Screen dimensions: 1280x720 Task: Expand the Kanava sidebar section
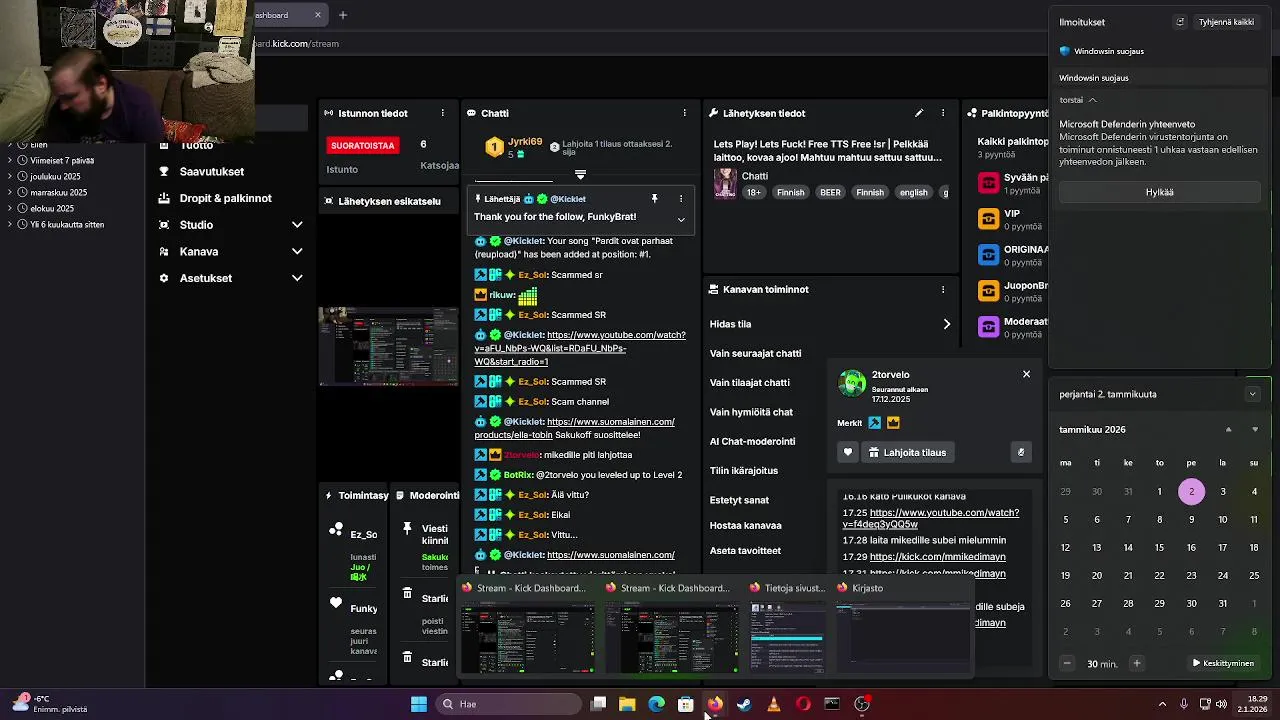(x=297, y=252)
